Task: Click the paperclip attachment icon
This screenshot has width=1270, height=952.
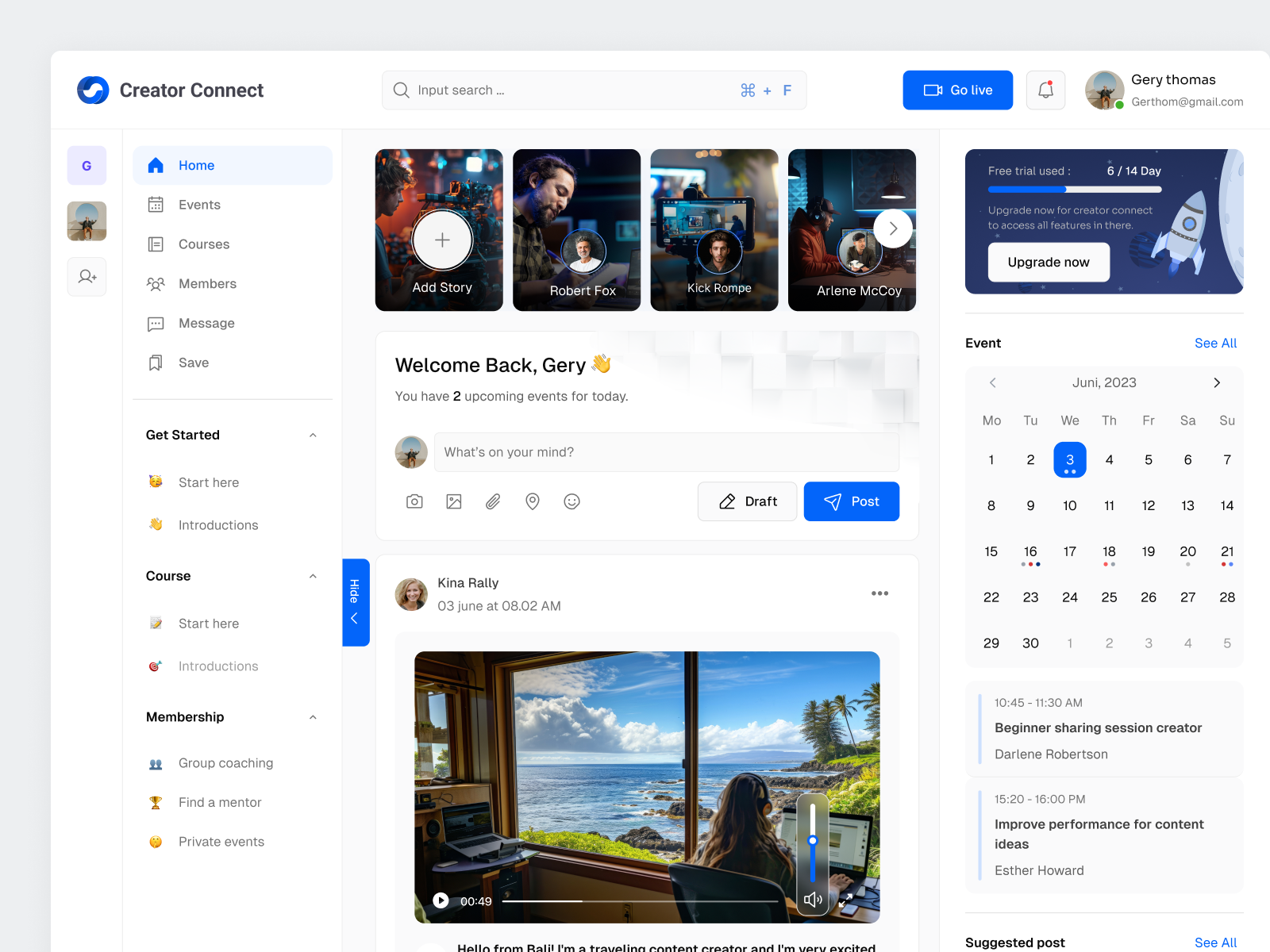Action: pyautogui.click(x=492, y=501)
